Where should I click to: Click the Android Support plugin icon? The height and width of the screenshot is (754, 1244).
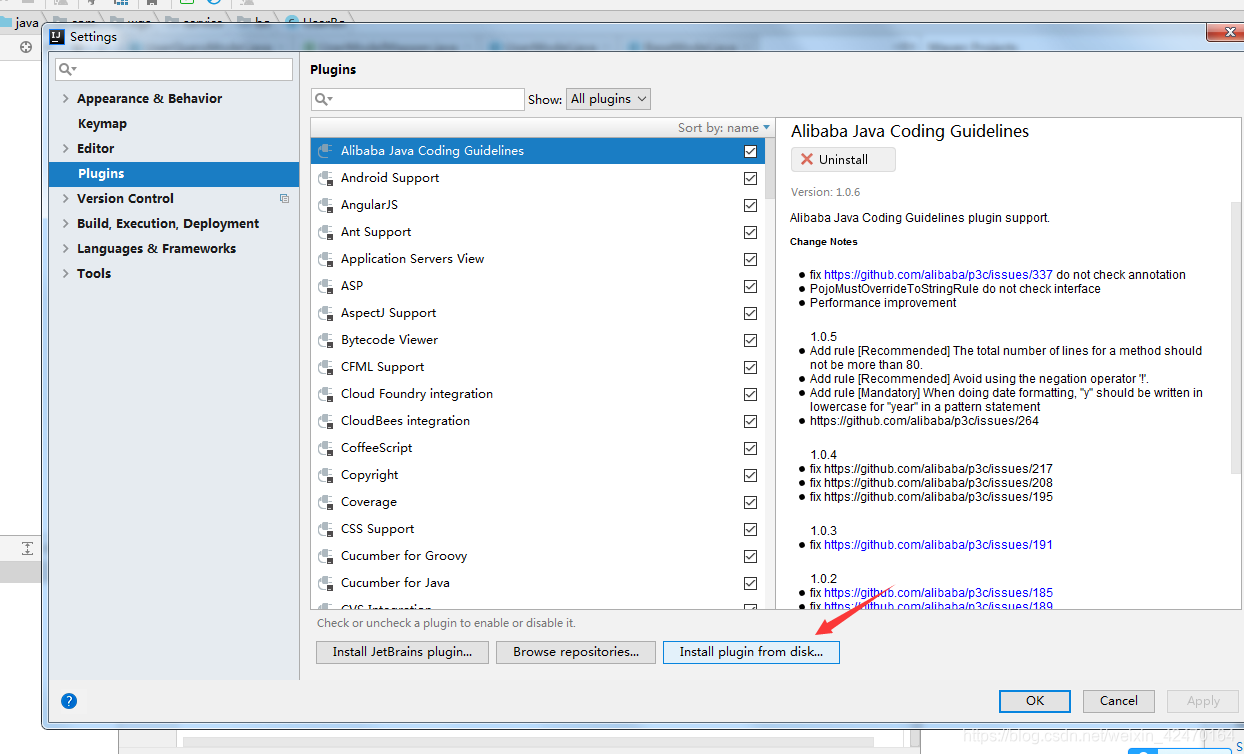click(x=325, y=178)
